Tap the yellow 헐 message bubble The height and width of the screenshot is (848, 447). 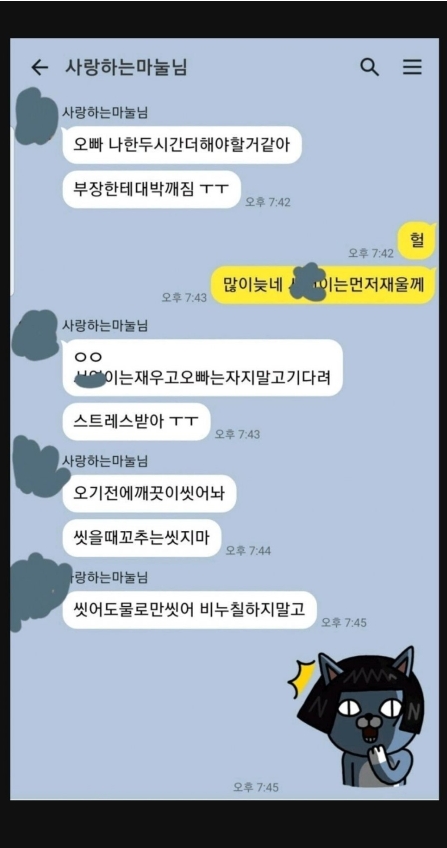point(416,241)
